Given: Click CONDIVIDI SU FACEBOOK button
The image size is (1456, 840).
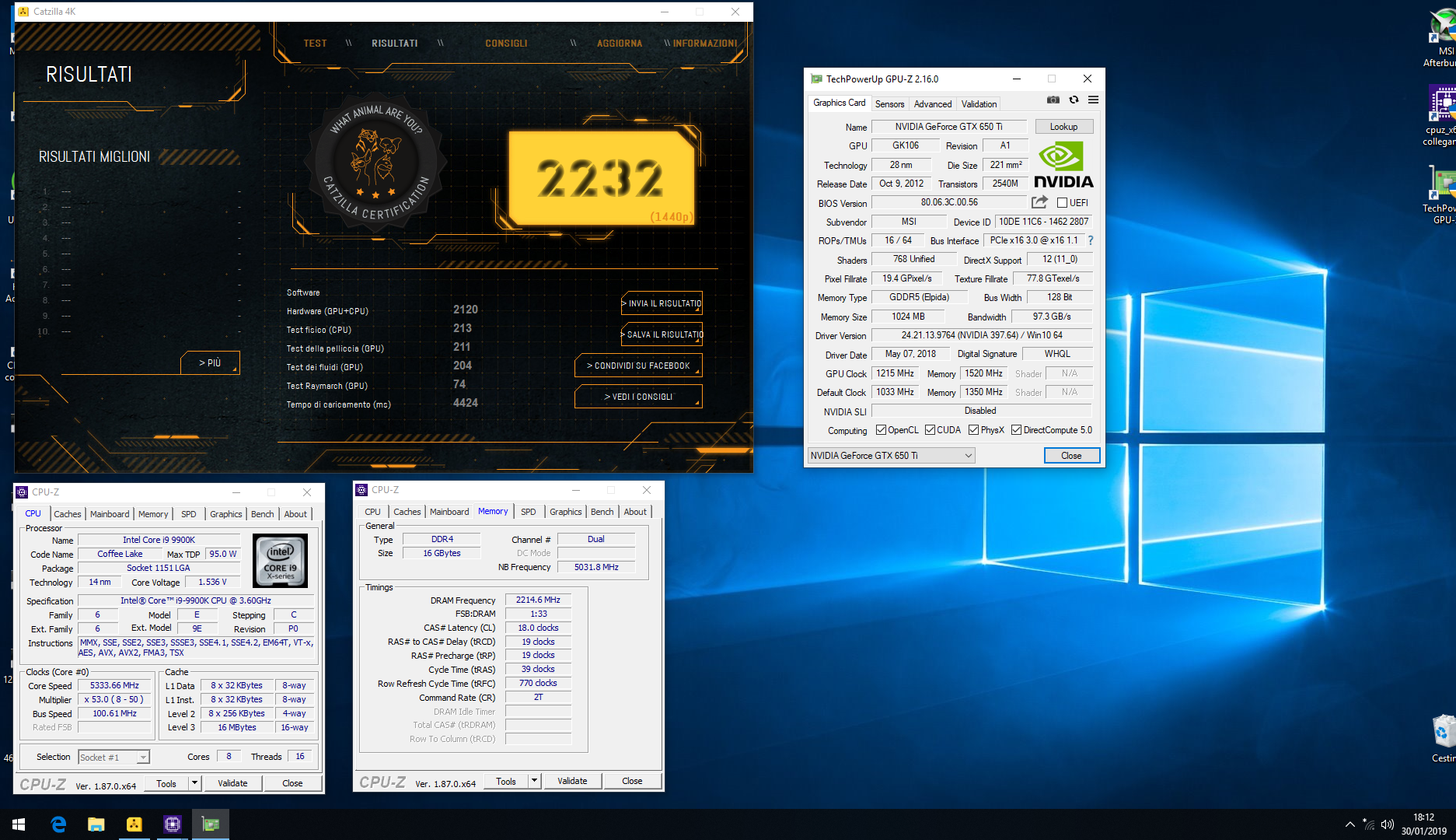Looking at the screenshot, I should [x=638, y=366].
